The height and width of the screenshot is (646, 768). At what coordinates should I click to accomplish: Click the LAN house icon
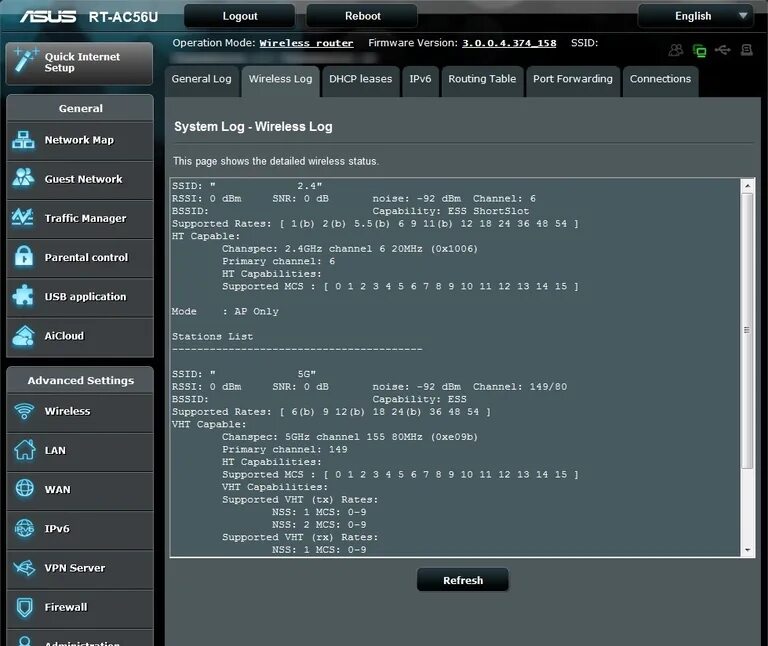point(24,450)
